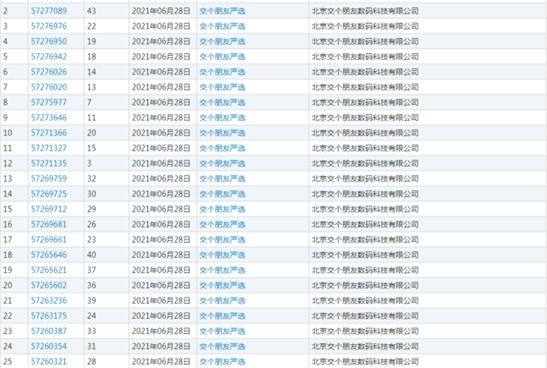Click registration link 57265646

[49, 255]
